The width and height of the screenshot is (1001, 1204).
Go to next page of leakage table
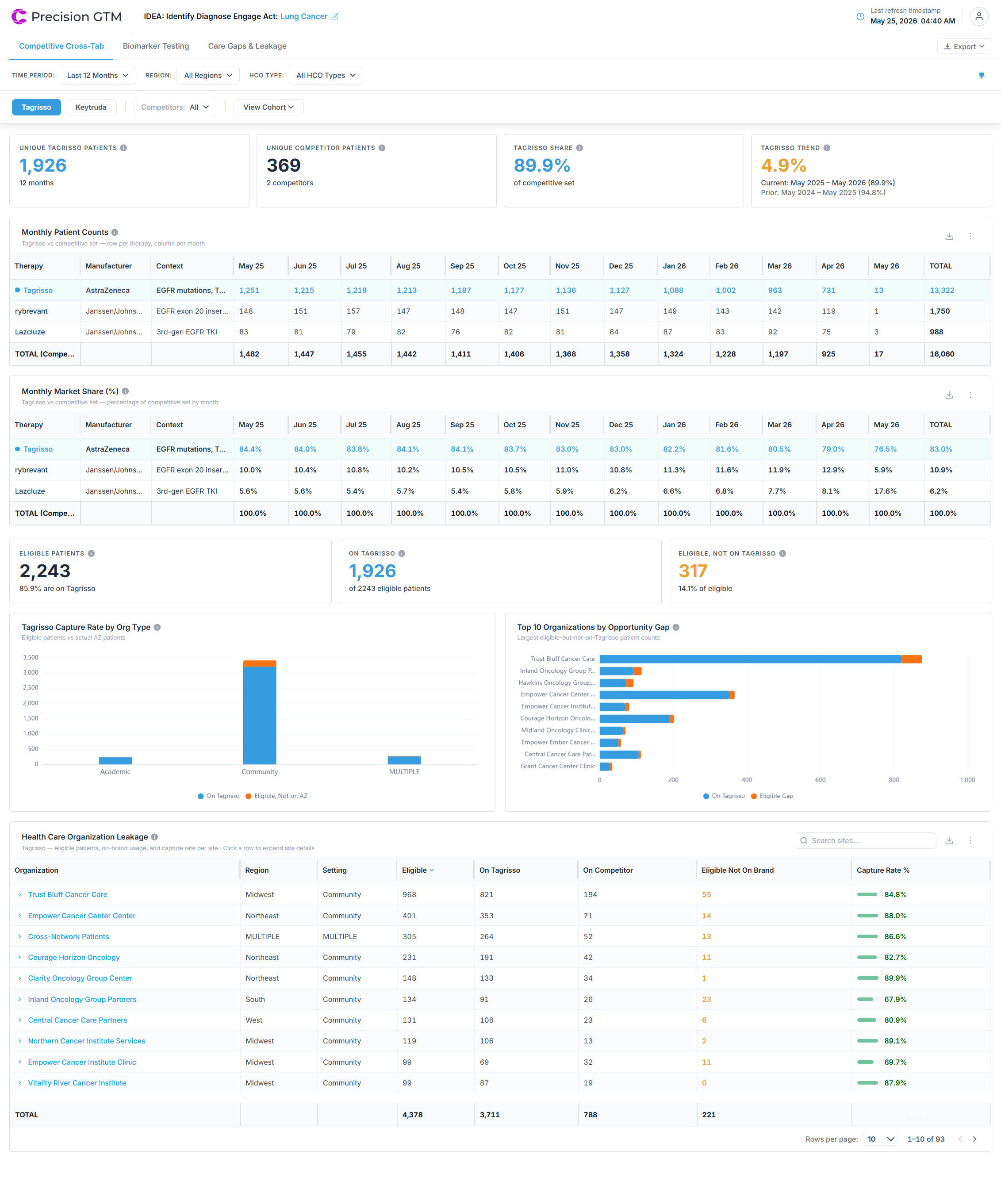coord(974,1139)
